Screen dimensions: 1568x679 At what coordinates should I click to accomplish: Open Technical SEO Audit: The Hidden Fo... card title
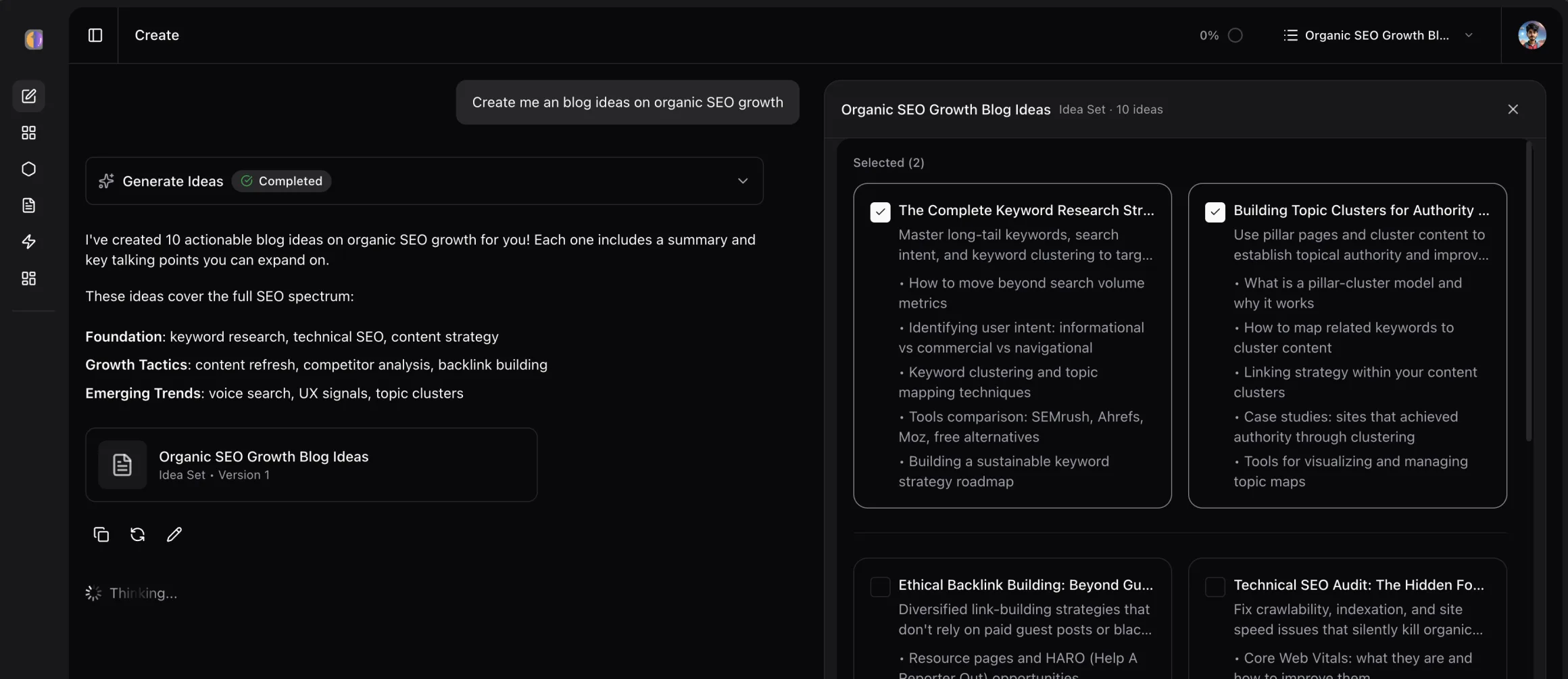pos(1358,585)
